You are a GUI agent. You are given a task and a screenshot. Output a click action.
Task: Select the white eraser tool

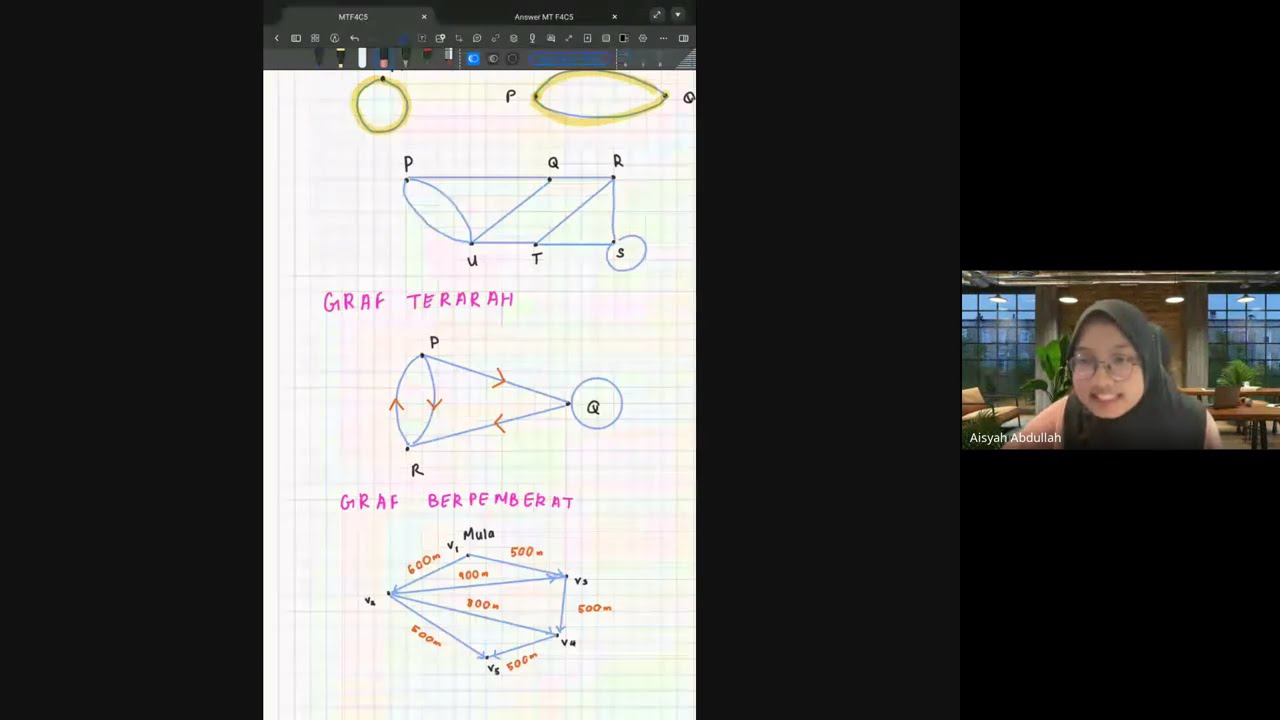(x=362, y=58)
